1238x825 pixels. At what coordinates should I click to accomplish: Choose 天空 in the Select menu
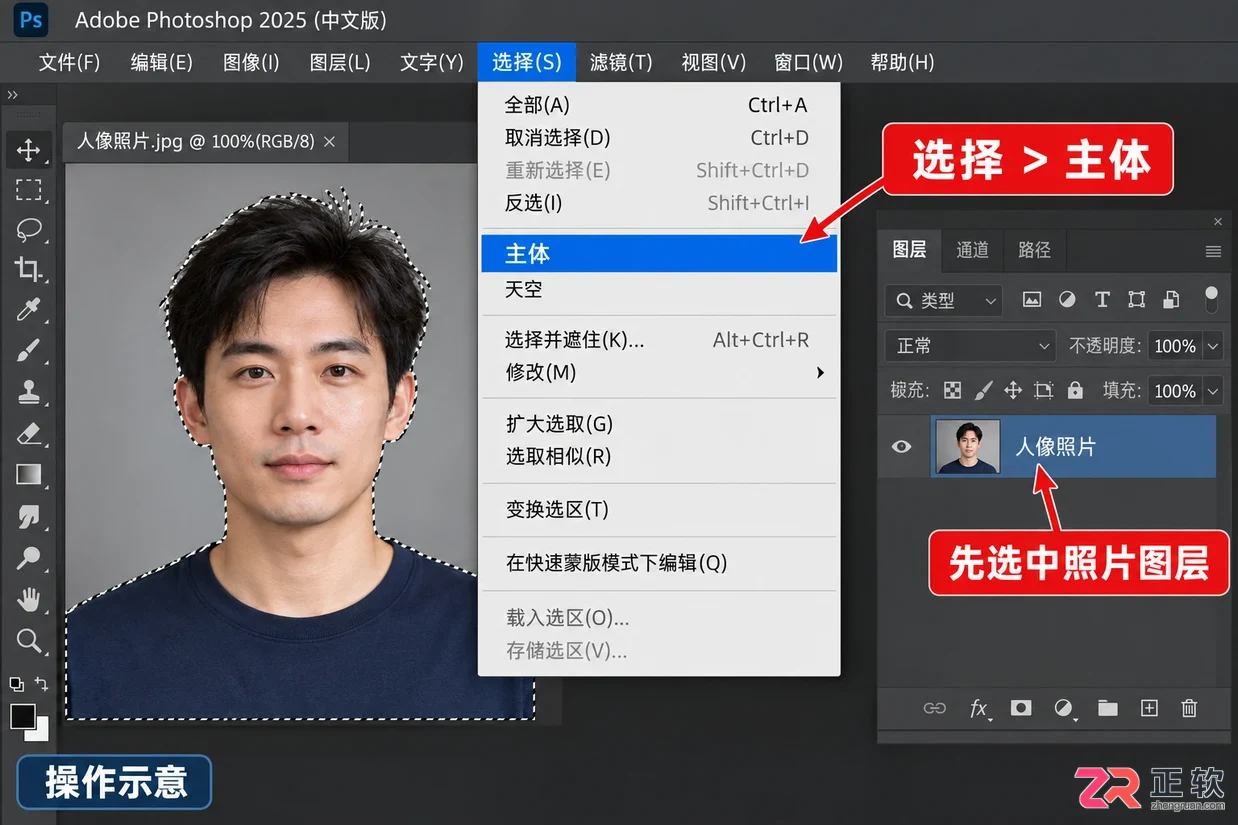[x=658, y=290]
